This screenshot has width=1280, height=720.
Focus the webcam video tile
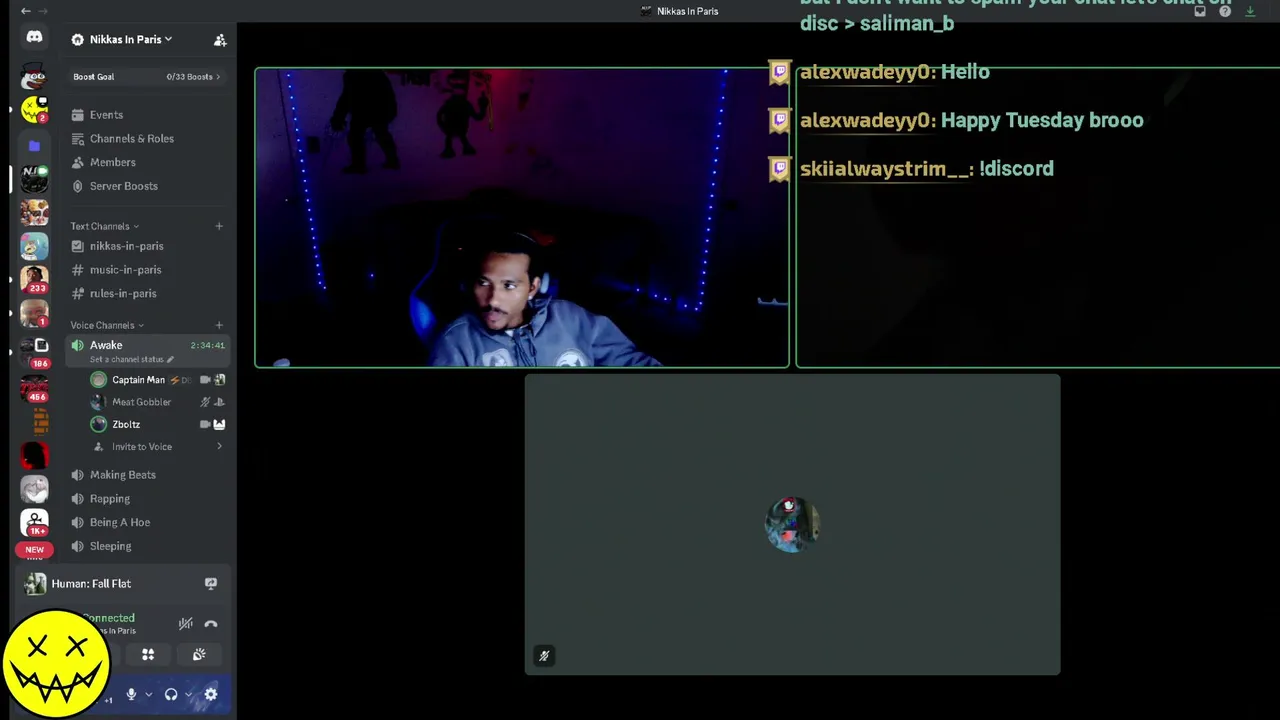(x=522, y=218)
